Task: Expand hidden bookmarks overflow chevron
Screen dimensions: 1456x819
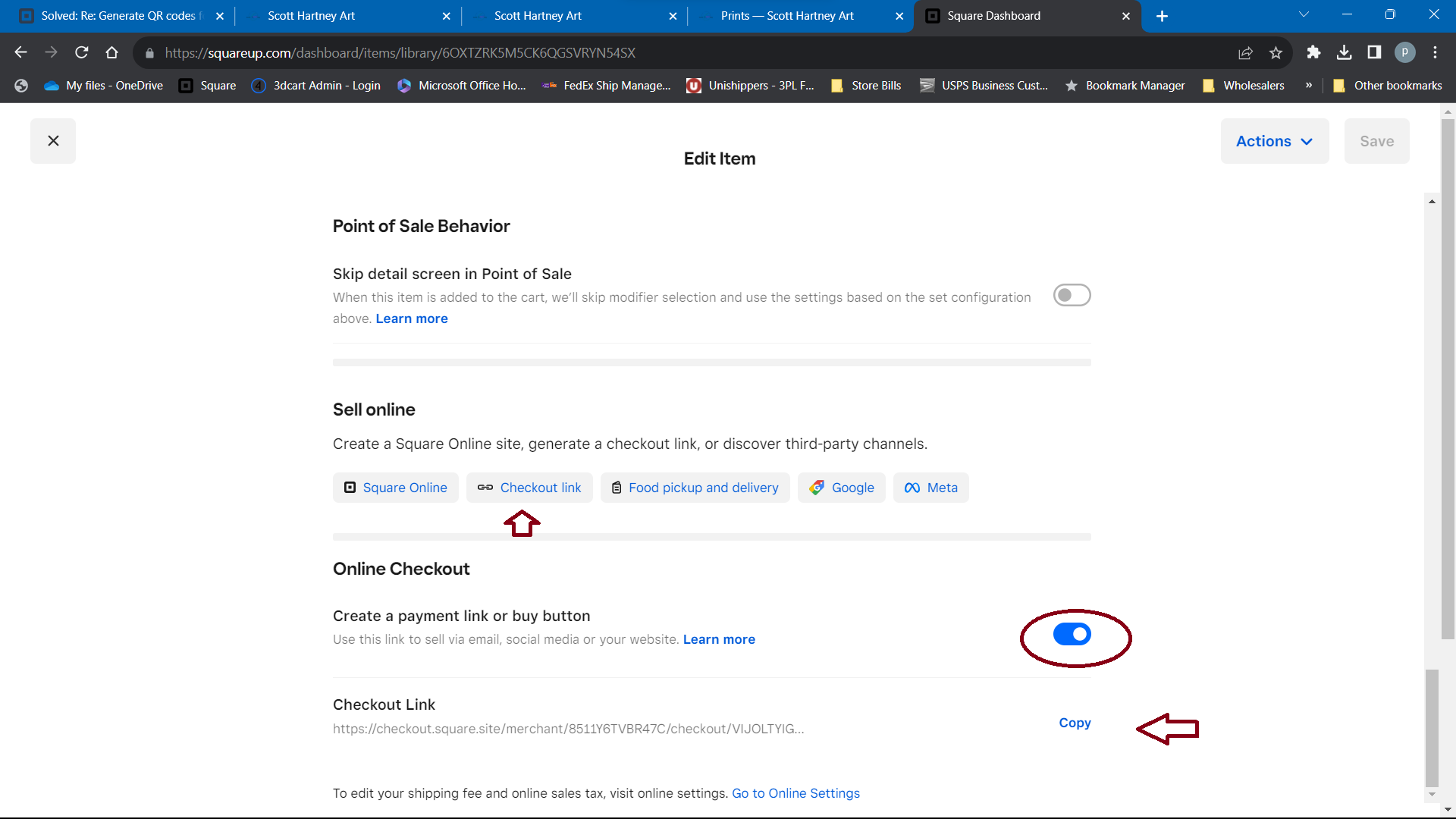Action: (1309, 86)
